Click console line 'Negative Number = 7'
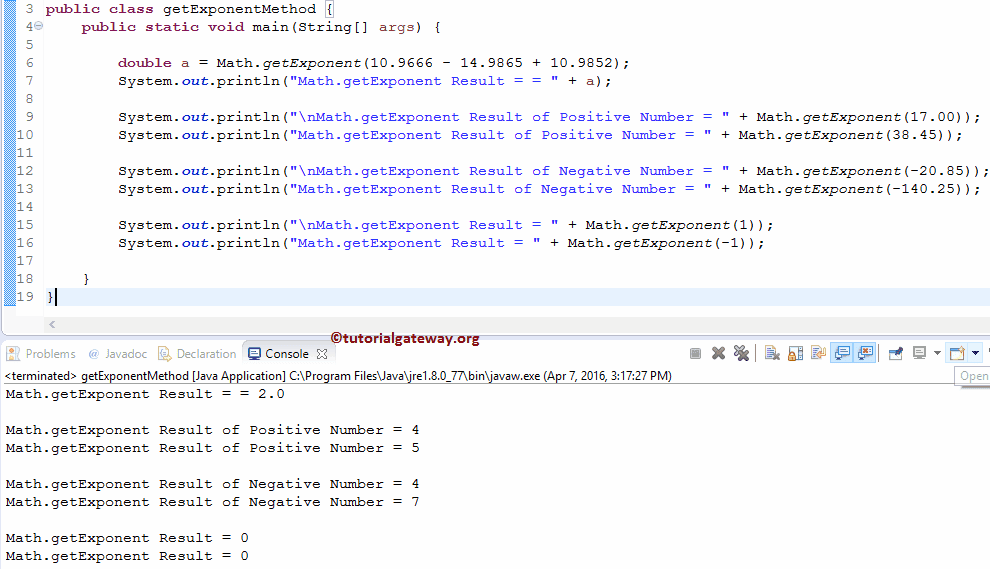This screenshot has width=990, height=569. click(334, 502)
